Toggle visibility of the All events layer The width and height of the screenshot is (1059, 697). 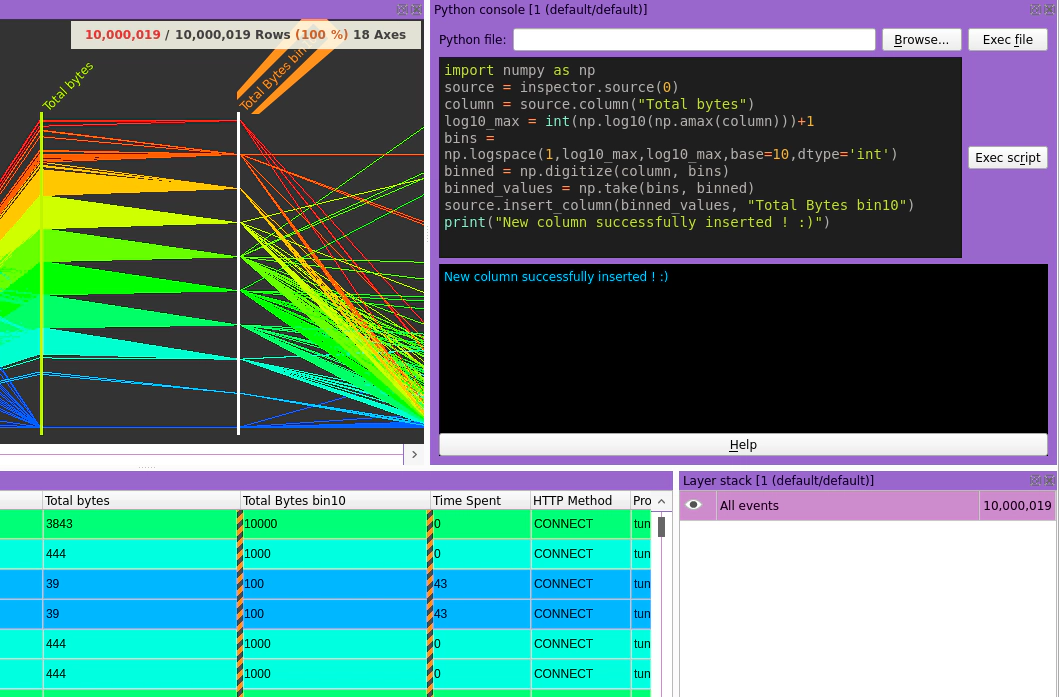pyautogui.click(x=696, y=505)
